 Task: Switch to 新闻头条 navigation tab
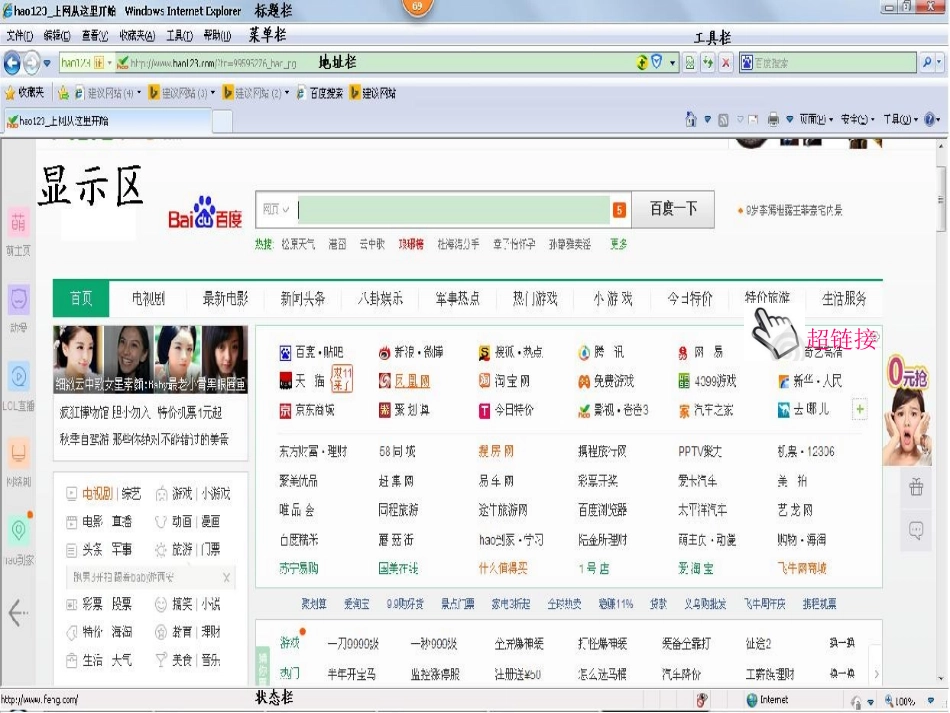tap(302, 299)
